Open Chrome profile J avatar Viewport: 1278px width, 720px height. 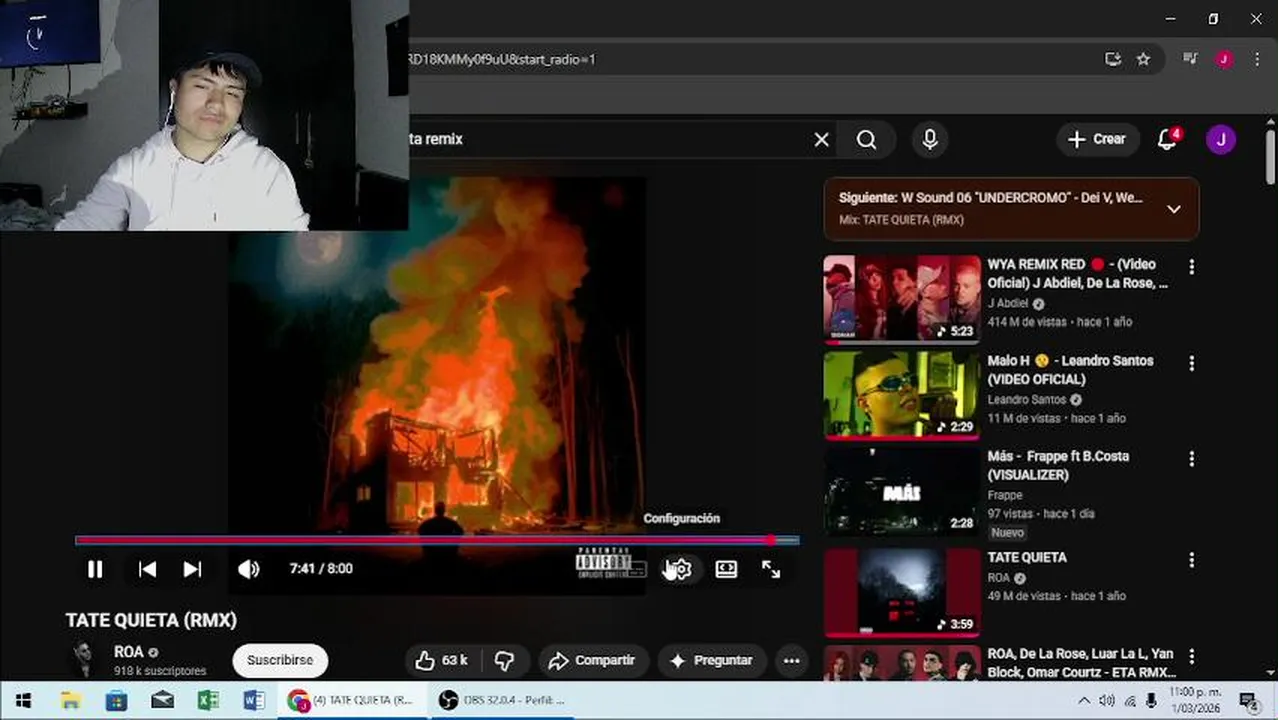(1224, 59)
